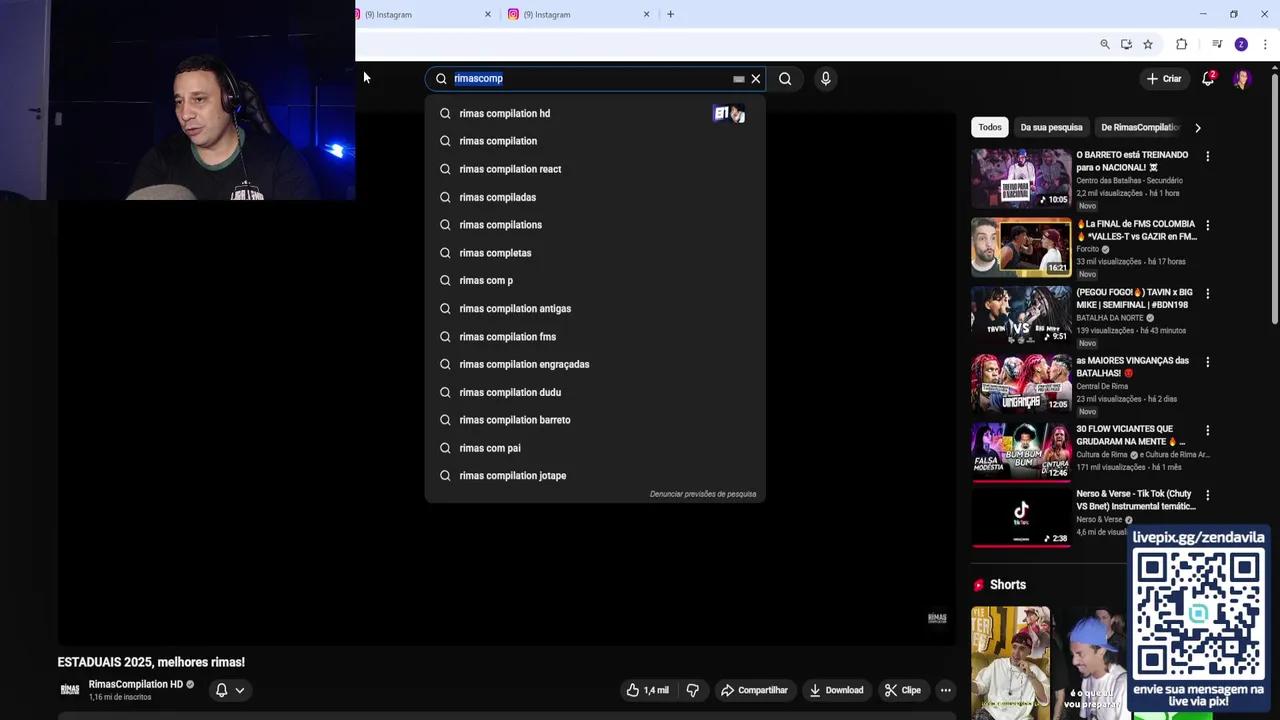Open options for Tavin x Big Mike video
The width and height of the screenshot is (1280, 720).
point(1207,294)
